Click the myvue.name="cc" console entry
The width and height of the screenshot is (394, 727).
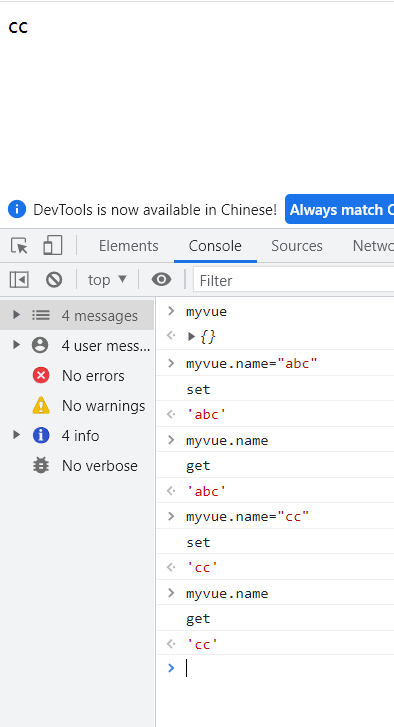tap(248, 517)
